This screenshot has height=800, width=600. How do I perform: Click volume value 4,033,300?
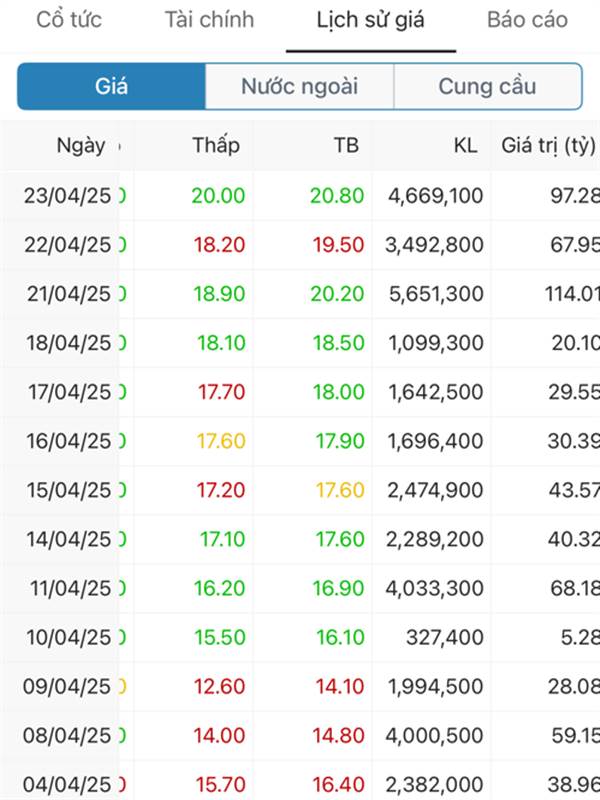[x=434, y=588]
